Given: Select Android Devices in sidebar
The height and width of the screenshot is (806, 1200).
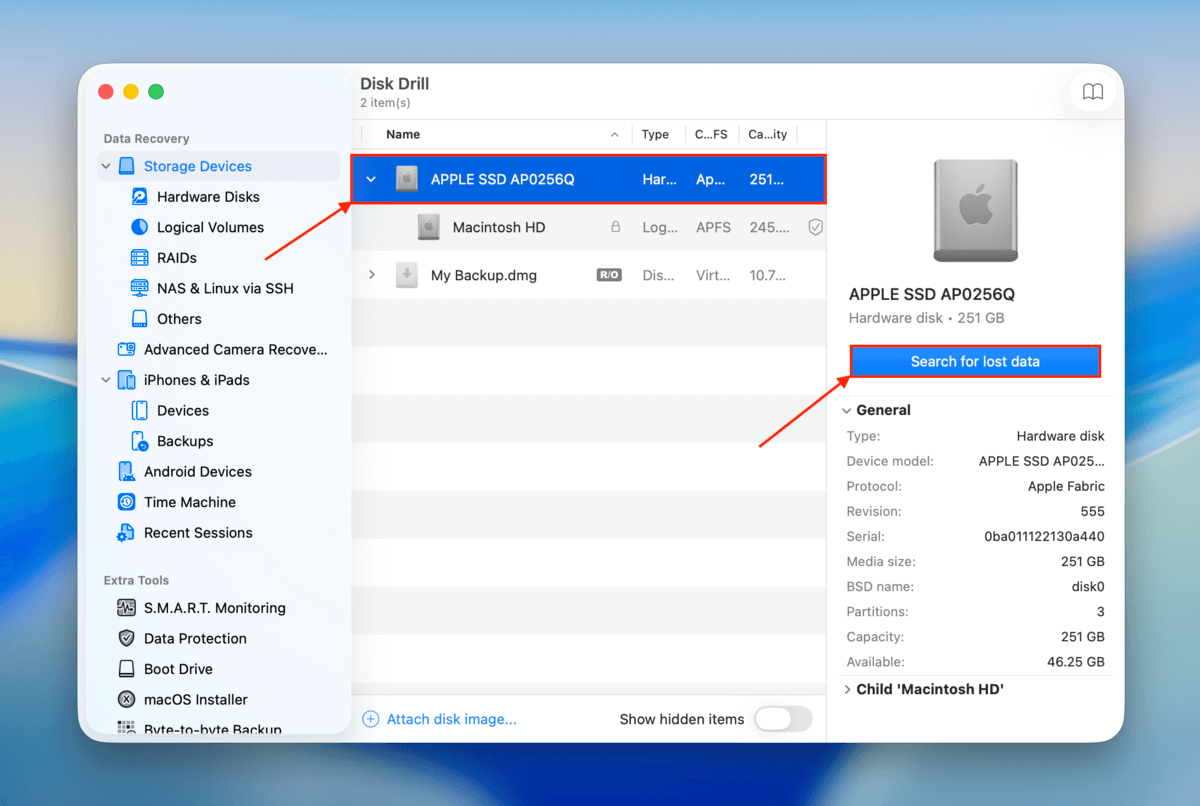Looking at the screenshot, I should pos(197,471).
